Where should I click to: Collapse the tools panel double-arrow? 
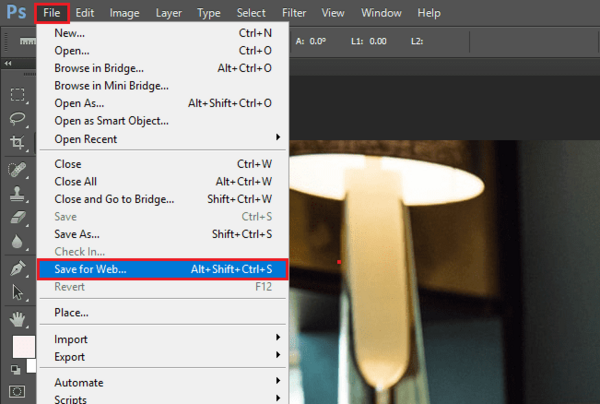pyautogui.click(x=8, y=63)
